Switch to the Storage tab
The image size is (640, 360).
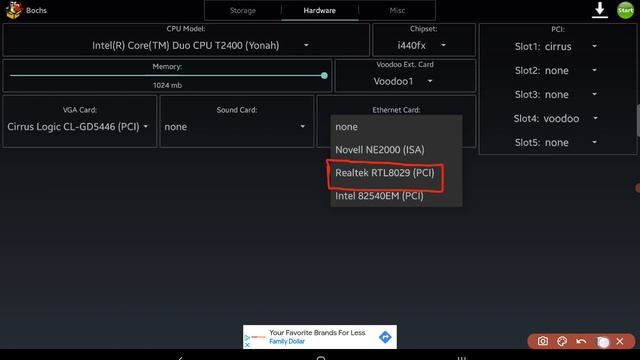click(x=242, y=11)
